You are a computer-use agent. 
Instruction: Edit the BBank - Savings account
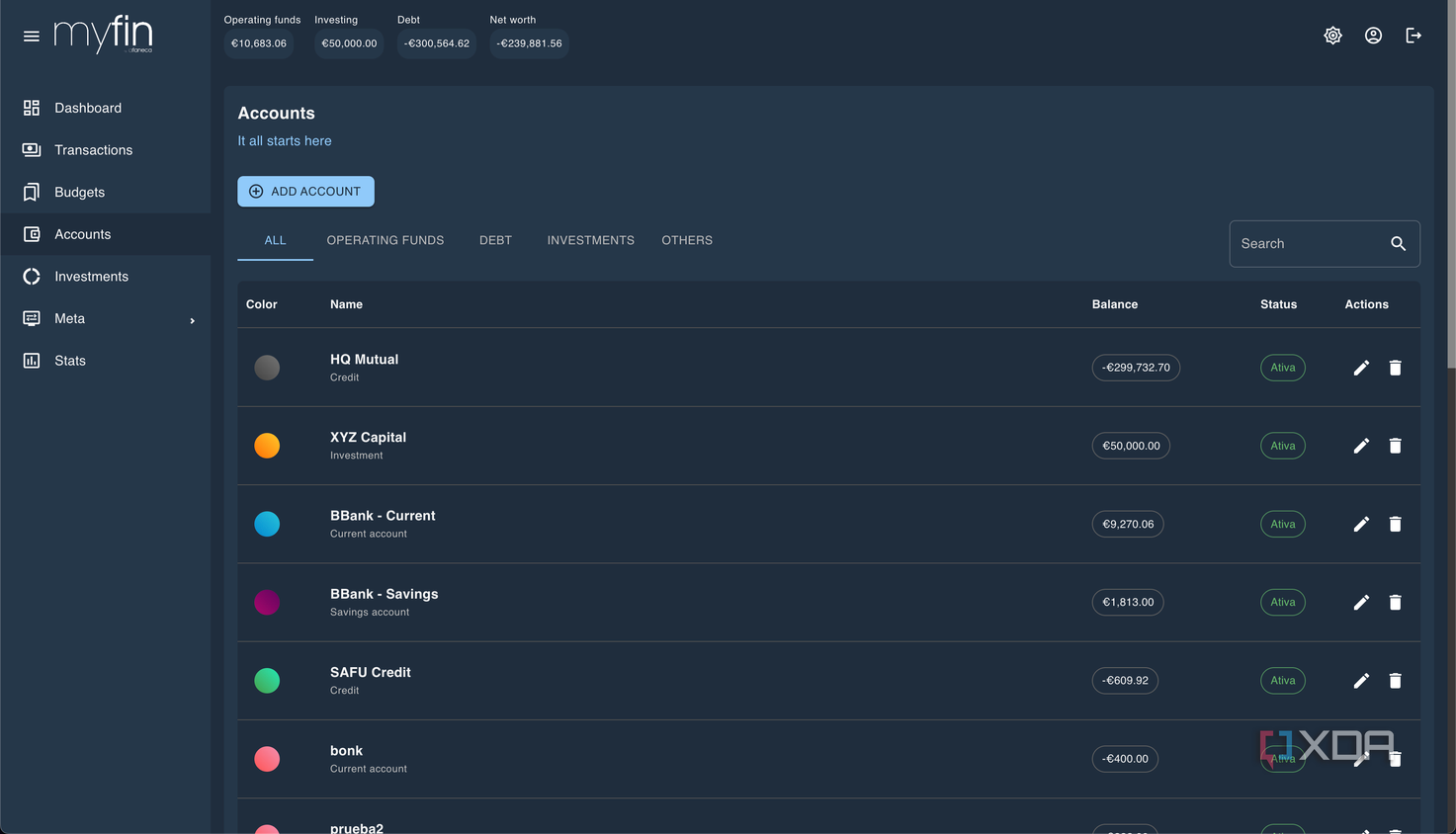point(1361,602)
